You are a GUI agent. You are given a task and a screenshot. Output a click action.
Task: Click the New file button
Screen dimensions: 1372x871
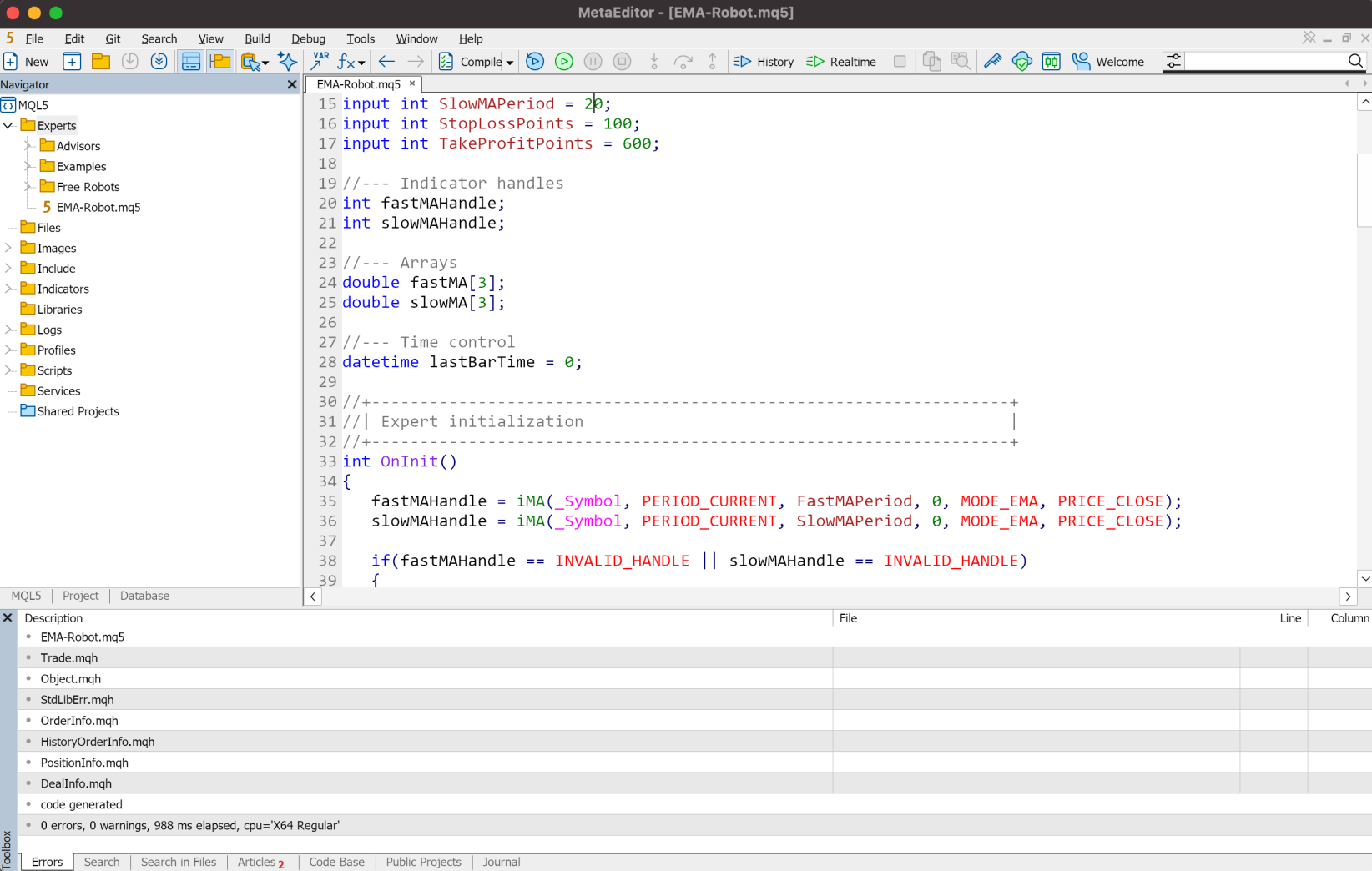26,62
